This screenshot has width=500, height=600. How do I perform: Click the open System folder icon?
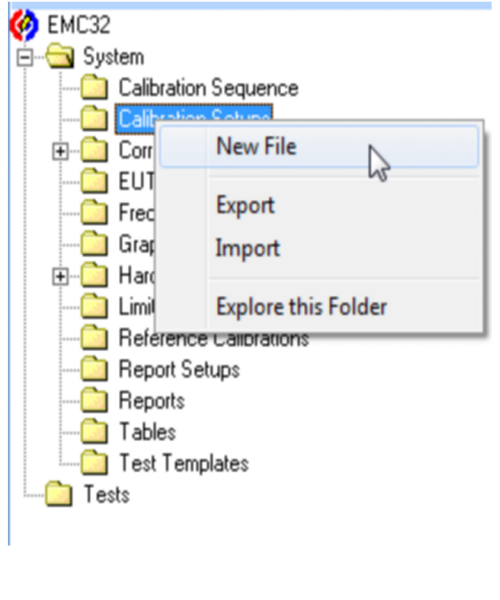(59, 56)
